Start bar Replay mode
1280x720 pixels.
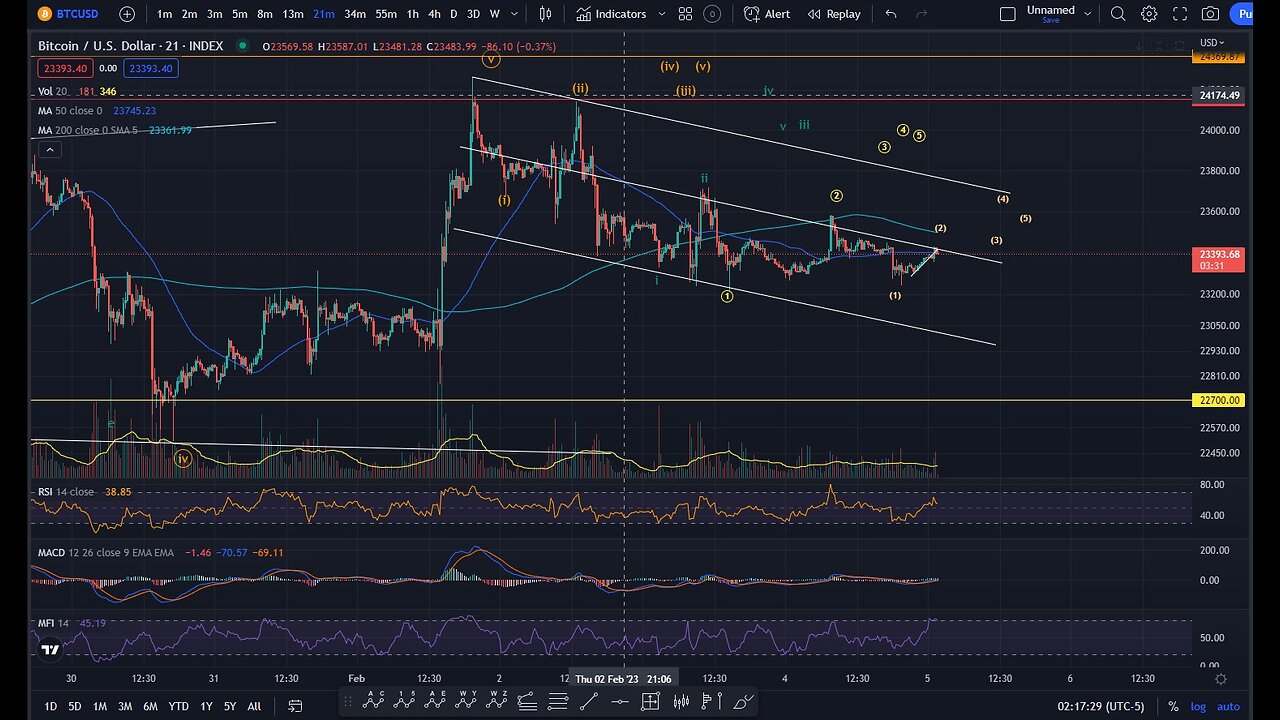pyautogui.click(x=834, y=14)
